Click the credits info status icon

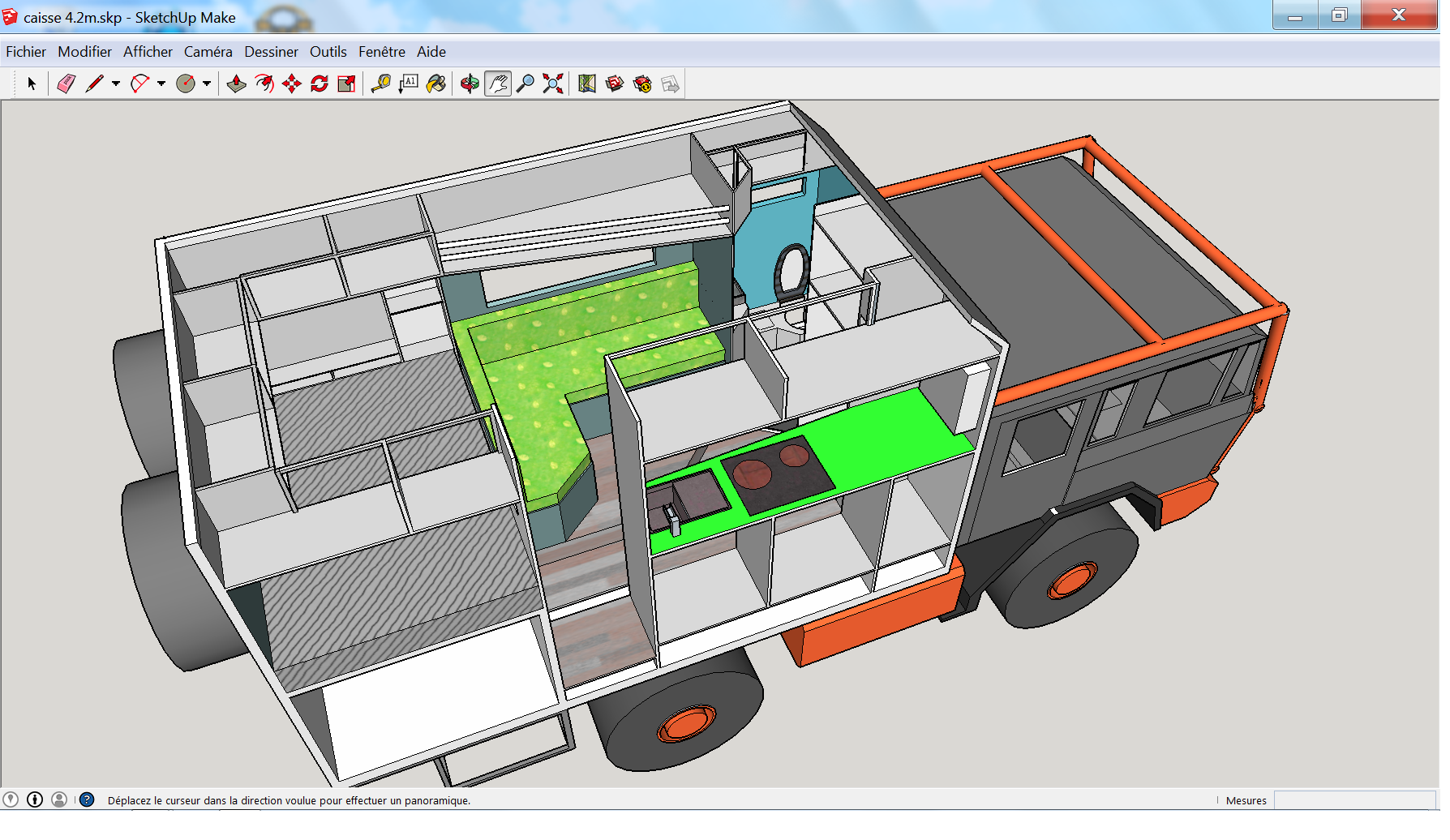35,799
